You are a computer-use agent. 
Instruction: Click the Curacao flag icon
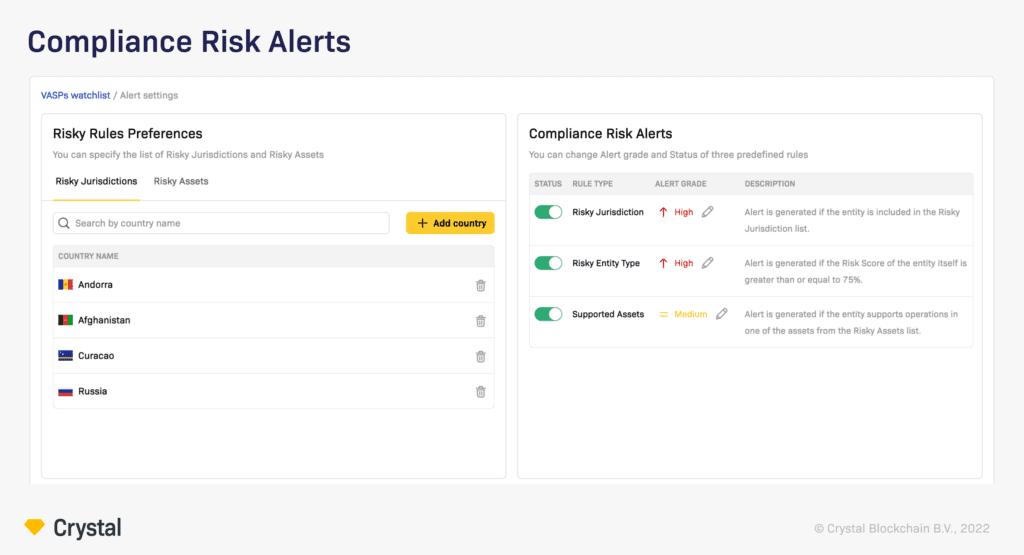coord(65,356)
